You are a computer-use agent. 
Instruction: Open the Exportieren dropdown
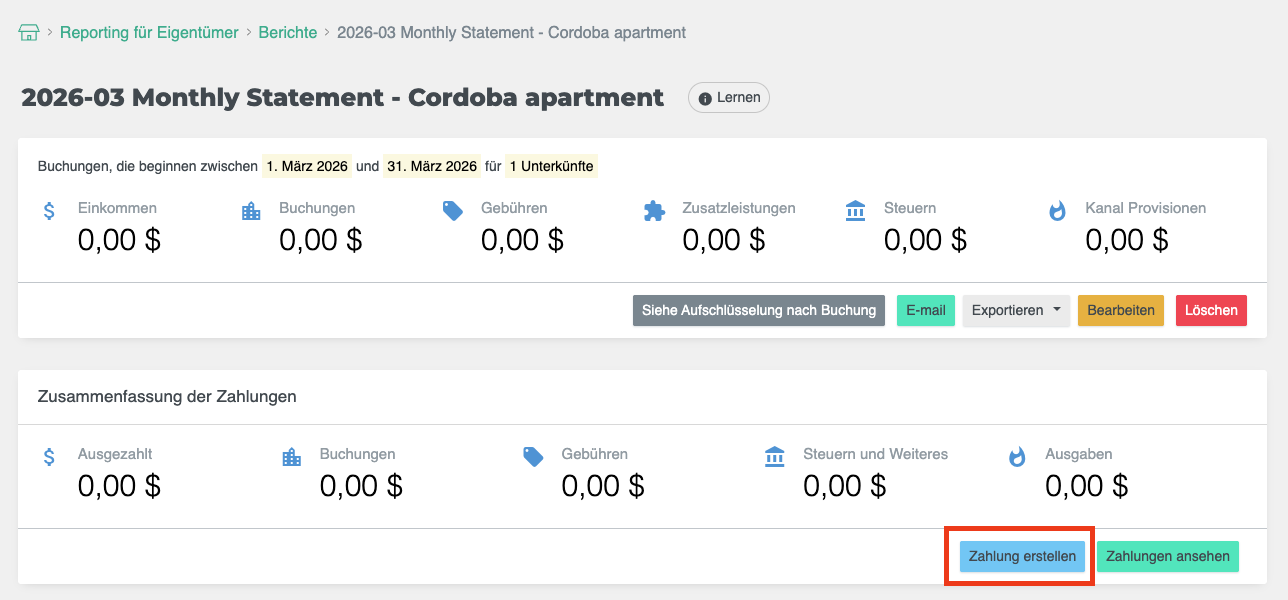tap(1016, 310)
